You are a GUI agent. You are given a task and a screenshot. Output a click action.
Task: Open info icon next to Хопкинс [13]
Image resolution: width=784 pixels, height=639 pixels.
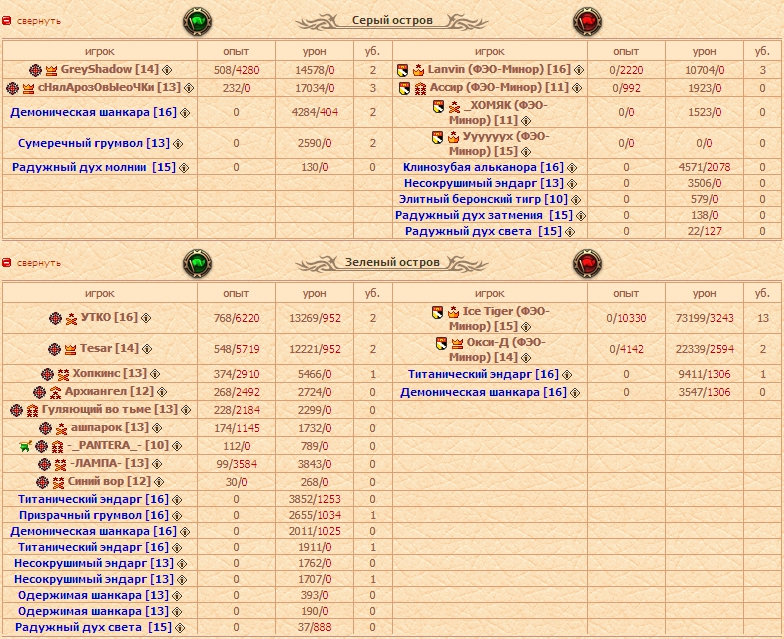coord(155,374)
